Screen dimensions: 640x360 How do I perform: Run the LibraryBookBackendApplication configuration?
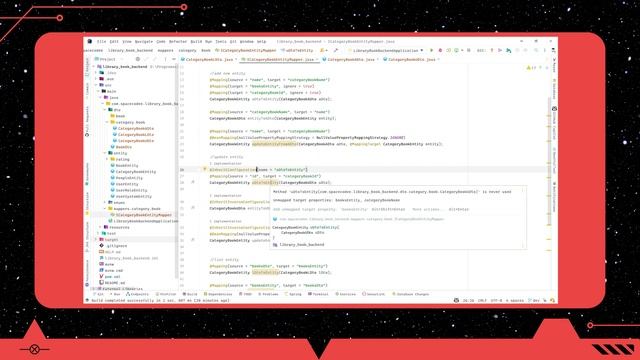tap(431, 50)
